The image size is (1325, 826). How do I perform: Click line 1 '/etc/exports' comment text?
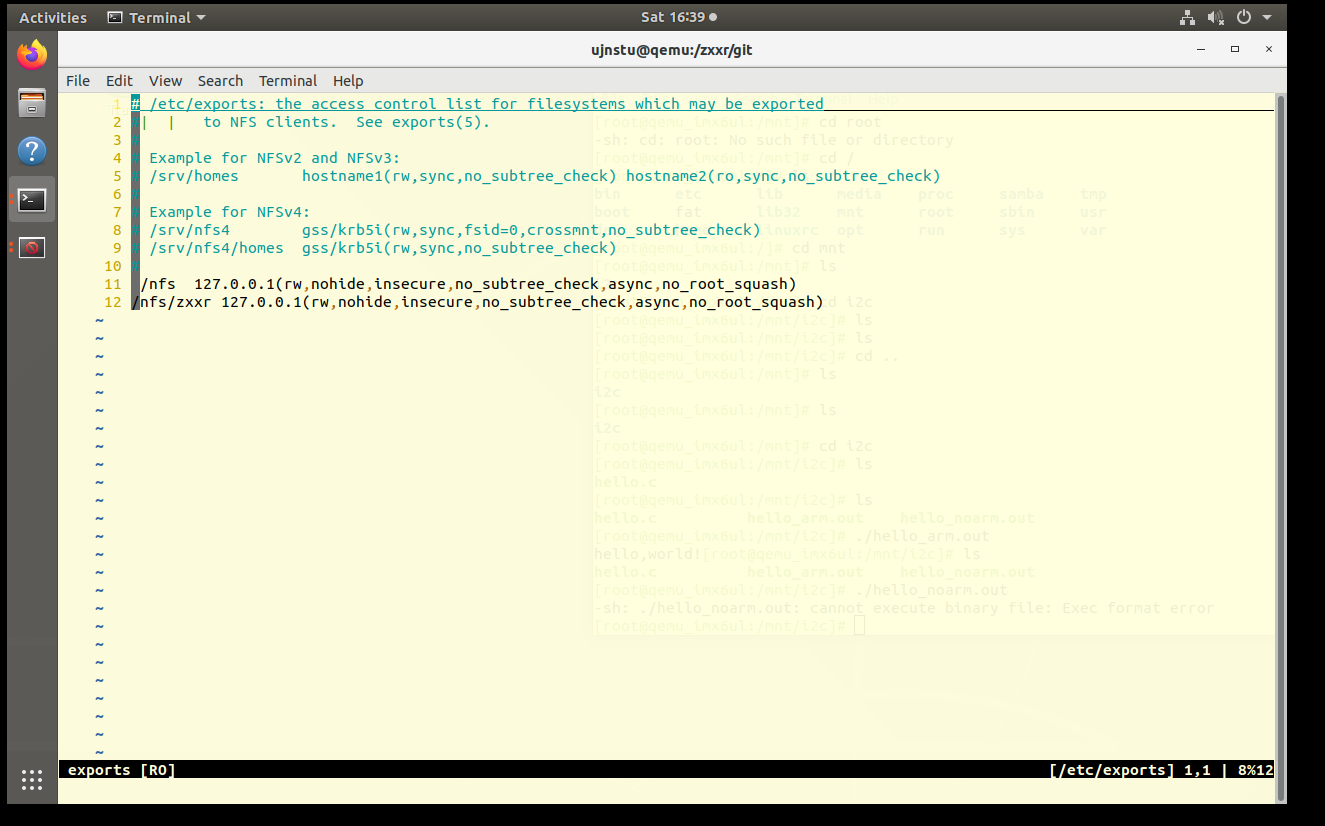[486, 104]
